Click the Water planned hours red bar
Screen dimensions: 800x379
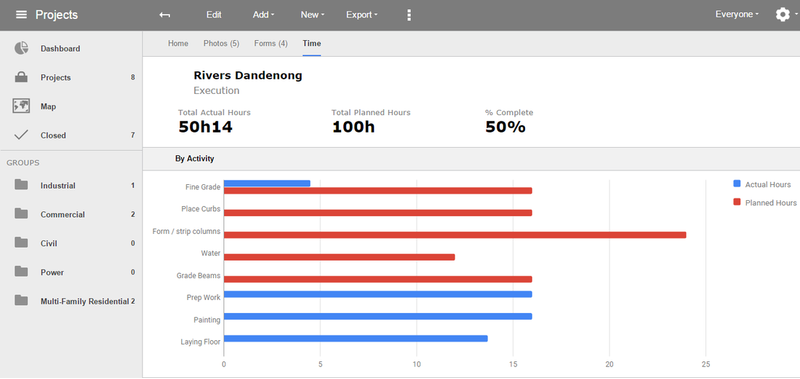click(339, 257)
